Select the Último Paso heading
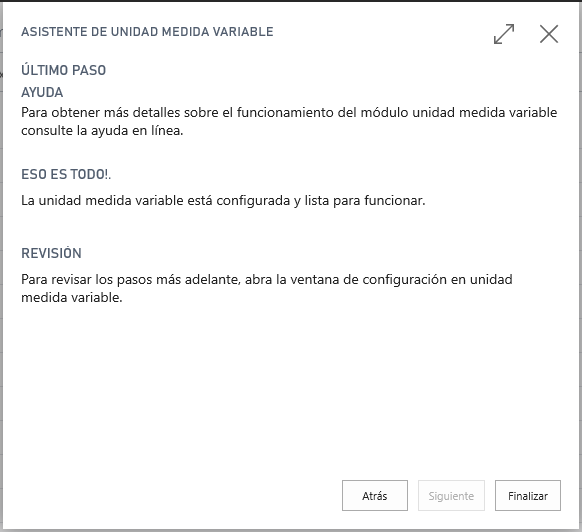Viewport: 582px width, 532px height. tap(63, 70)
